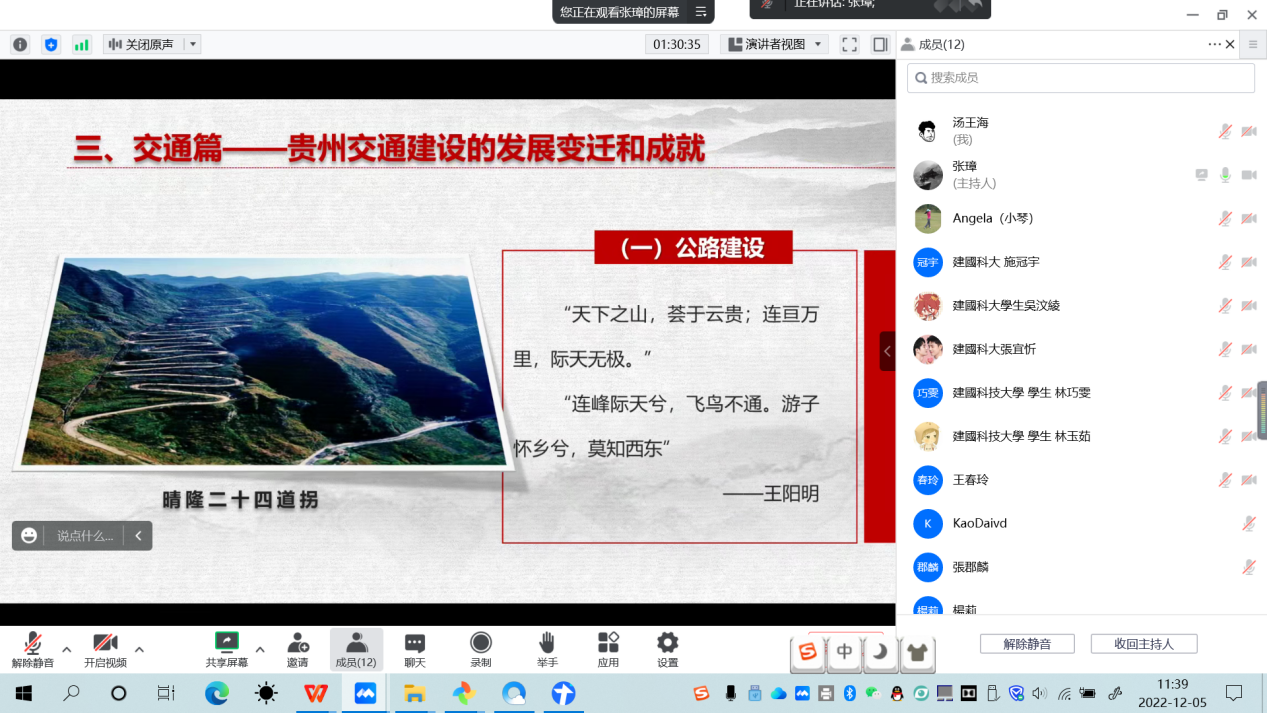Expand the arrow next to 解除静音
This screenshot has height=713, width=1267.
pyautogui.click(x=67, y=649)
